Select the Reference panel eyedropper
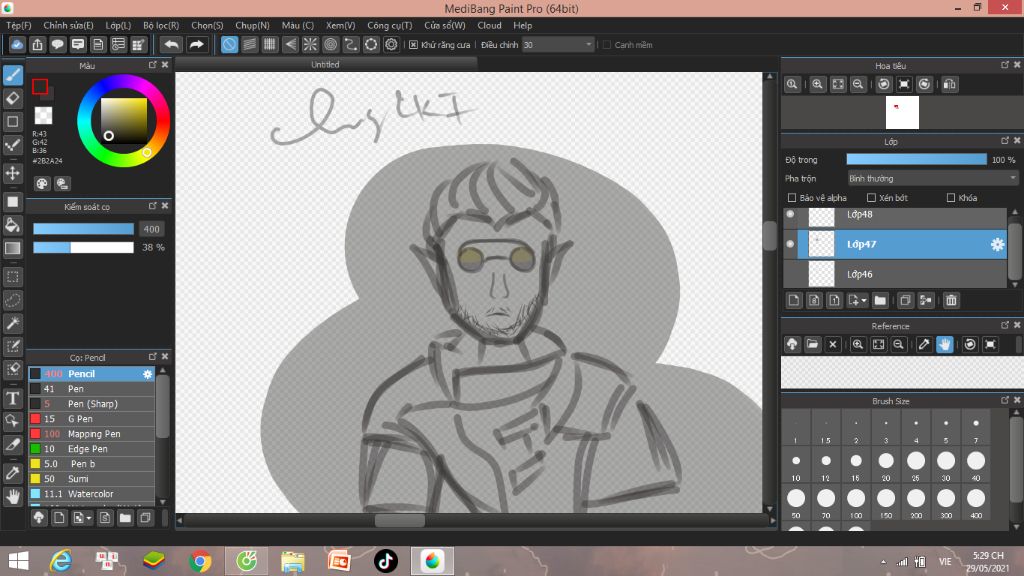 923,344
